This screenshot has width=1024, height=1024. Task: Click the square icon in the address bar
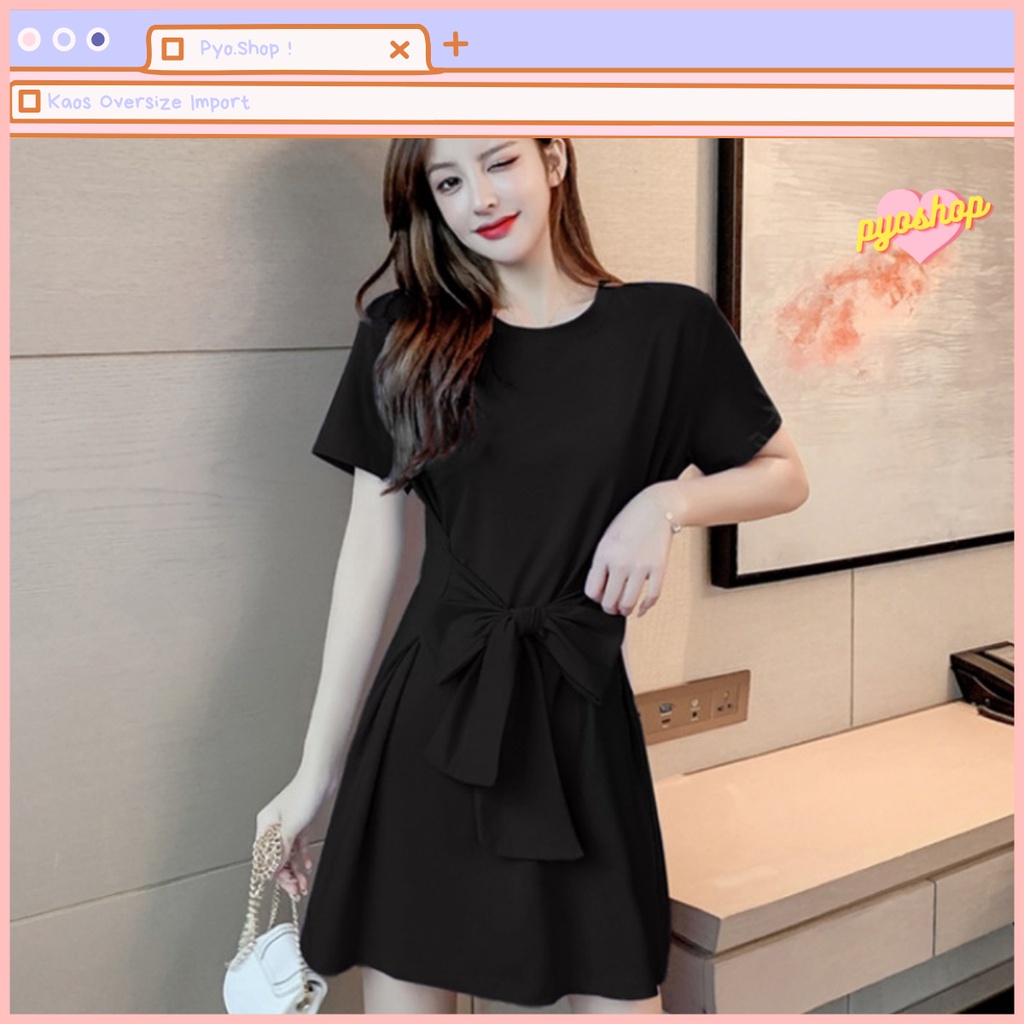(x=29, y=101)
